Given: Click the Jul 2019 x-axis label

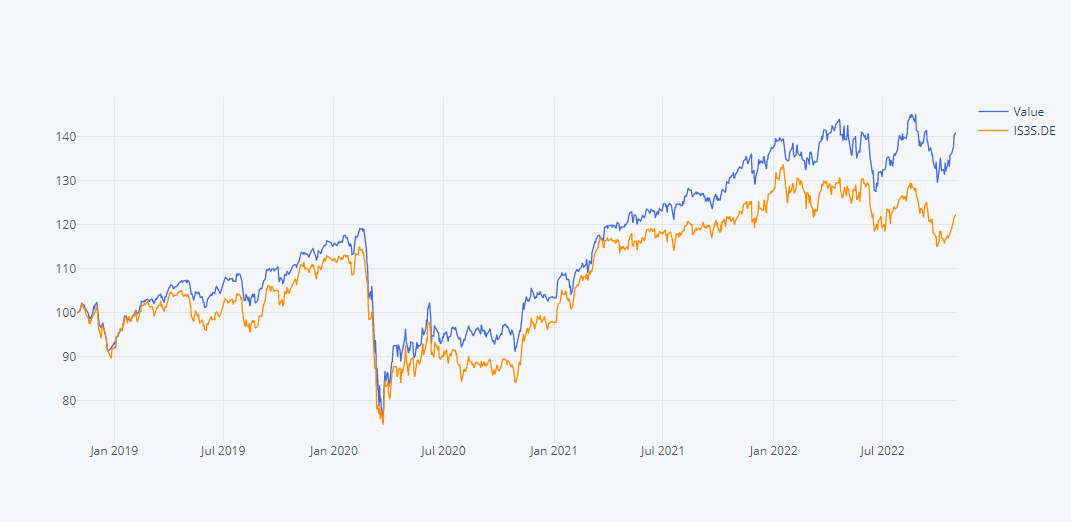Looking at the screenshot, I should point(224,451).
